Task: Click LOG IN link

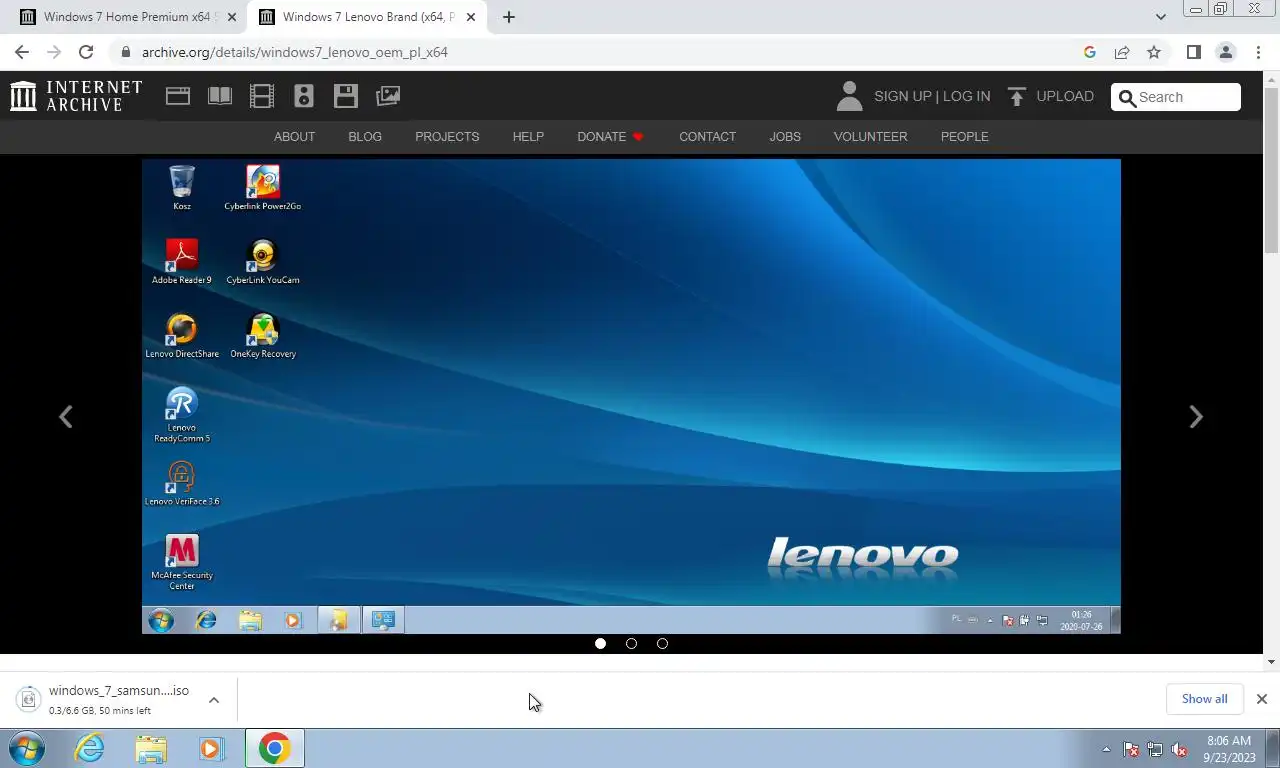Action: click(x=966, y=96)
